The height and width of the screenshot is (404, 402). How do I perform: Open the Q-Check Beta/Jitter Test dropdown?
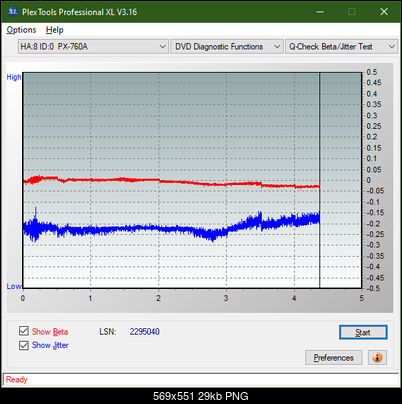[341, 47]
